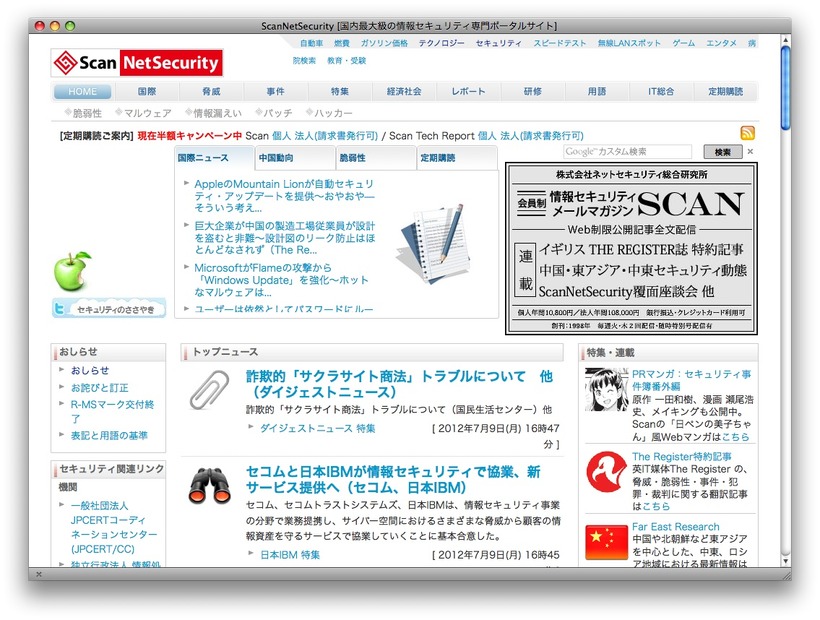Screen dimensions: 820x620
Task: Open the IT総合 navigation item
Action: (661, 91)
